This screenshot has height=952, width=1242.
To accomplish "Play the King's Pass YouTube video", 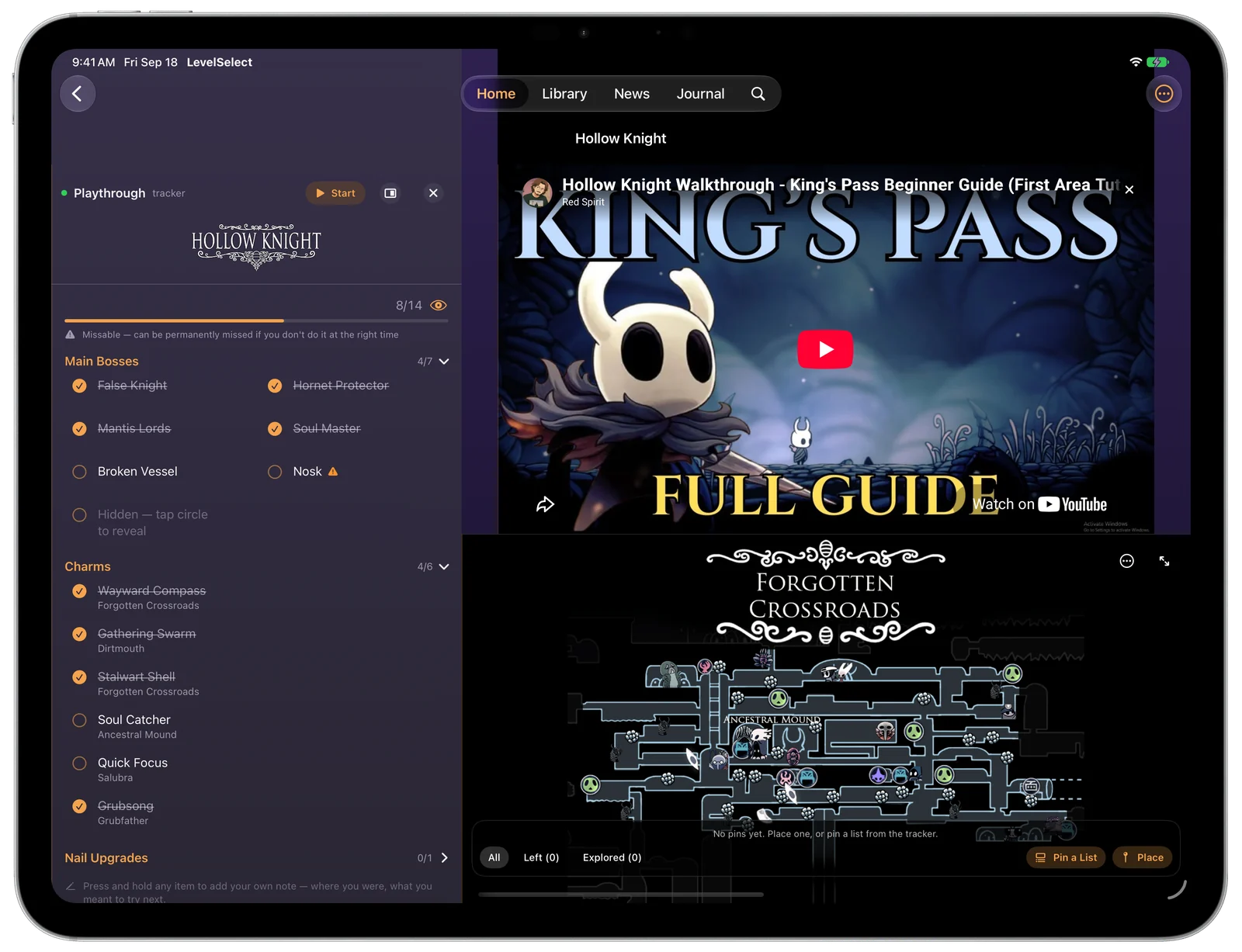I will pos(825,349).
